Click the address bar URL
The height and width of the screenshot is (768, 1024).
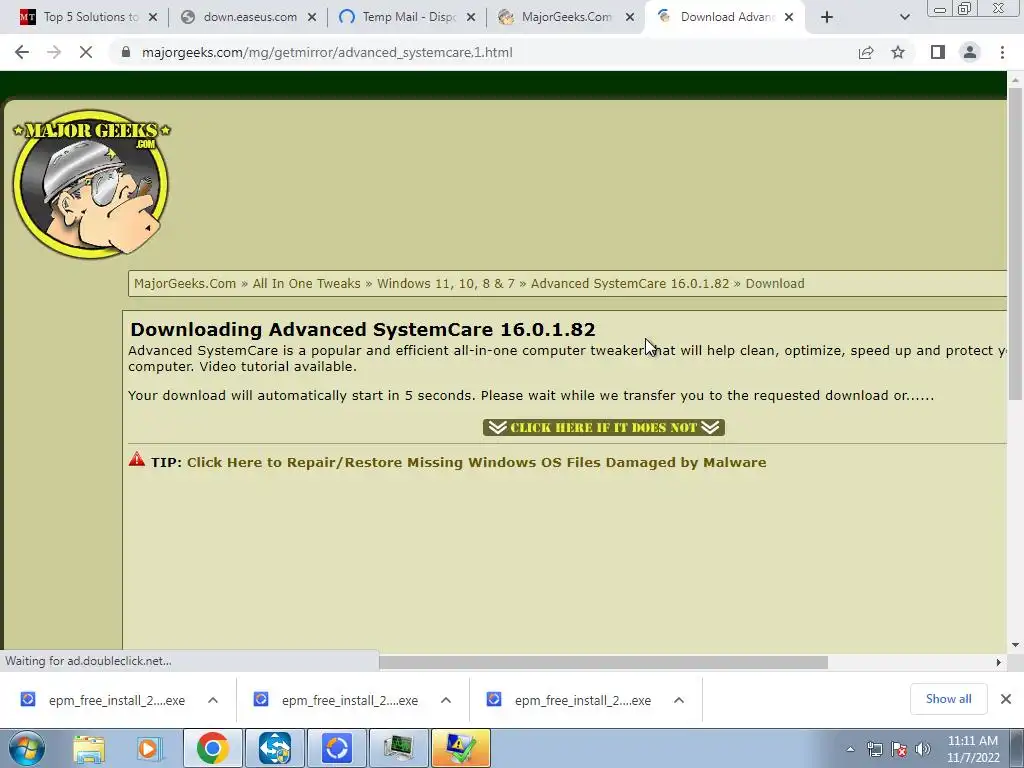(327, 52)
